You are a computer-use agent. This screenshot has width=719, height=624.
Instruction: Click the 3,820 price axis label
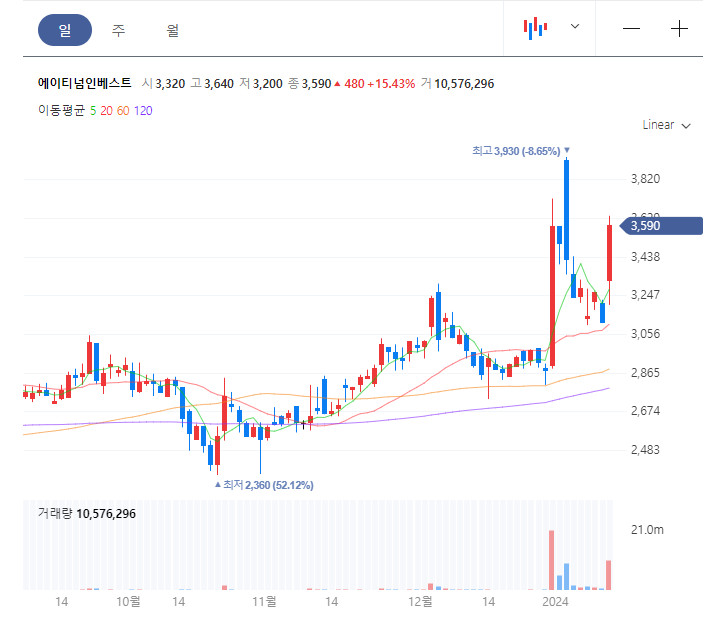(645, 179)
